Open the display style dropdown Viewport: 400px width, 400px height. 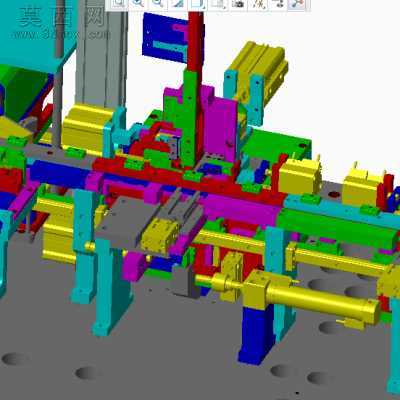[x=198, y=3]
